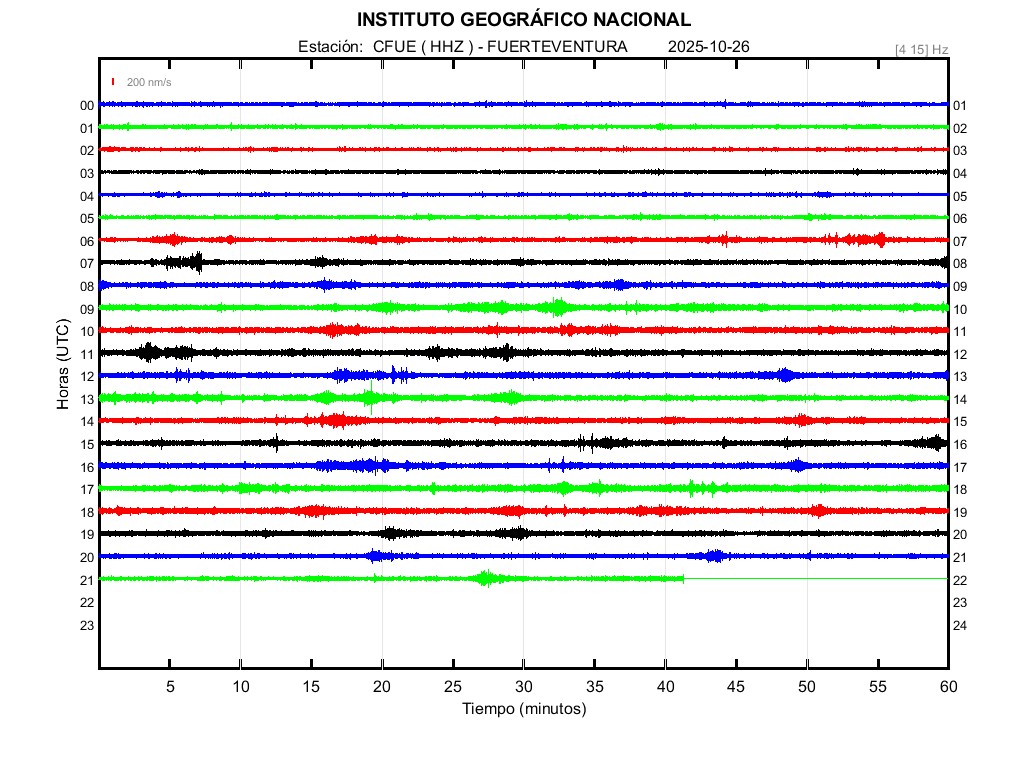Select the 00 hour label
Viewport: 1024px width, 768px height.
pos(87,105)
